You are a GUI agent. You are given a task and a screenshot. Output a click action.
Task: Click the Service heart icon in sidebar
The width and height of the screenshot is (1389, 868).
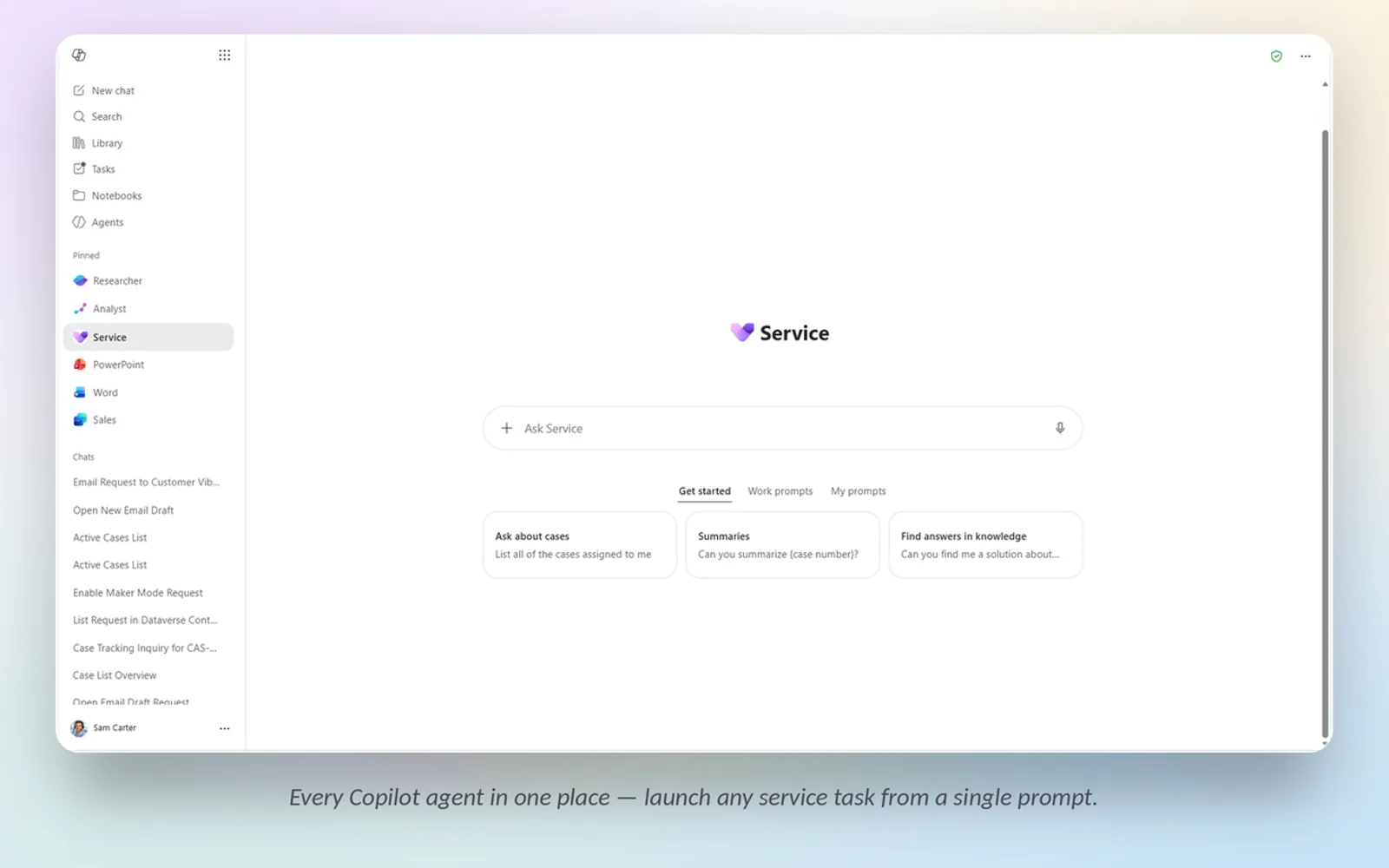pyautogui.click(x=80, y=337)
